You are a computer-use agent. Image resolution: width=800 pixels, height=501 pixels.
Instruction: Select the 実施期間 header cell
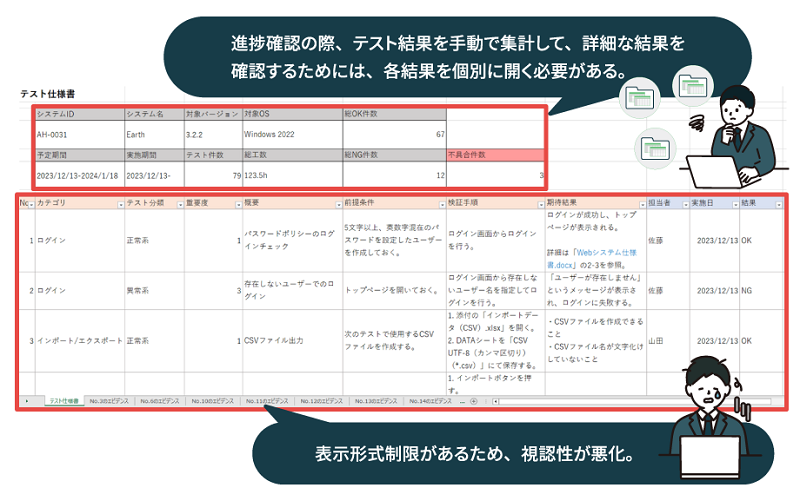click(x=155, y=155)
